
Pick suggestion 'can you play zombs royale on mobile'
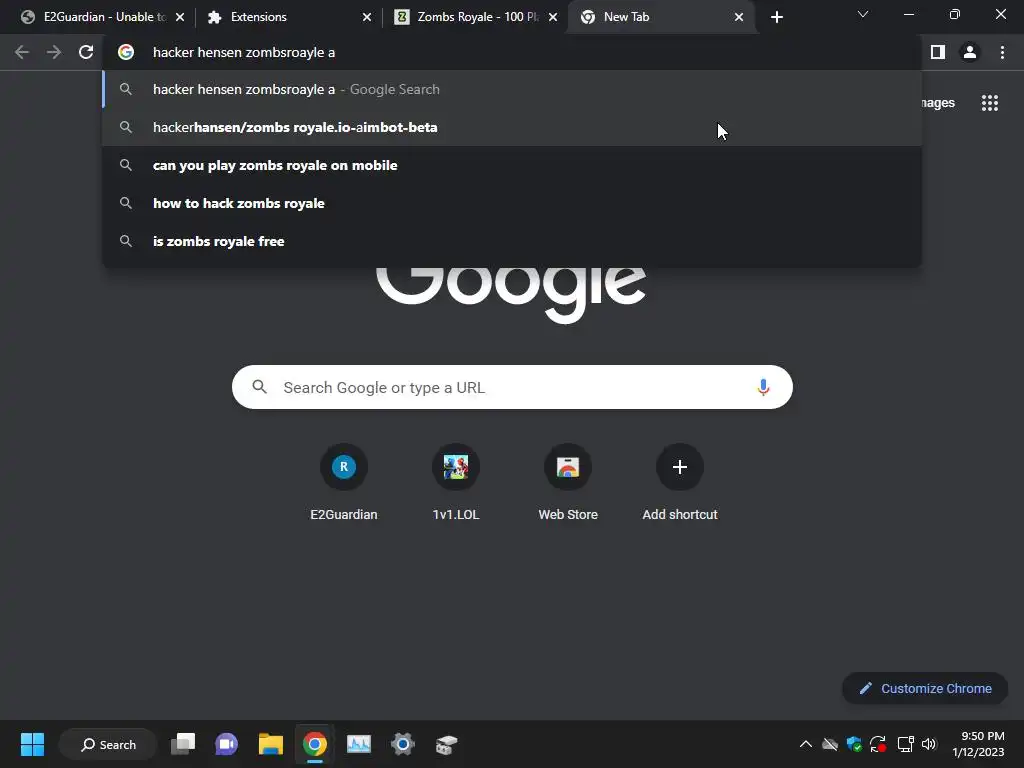click(512, 165)
